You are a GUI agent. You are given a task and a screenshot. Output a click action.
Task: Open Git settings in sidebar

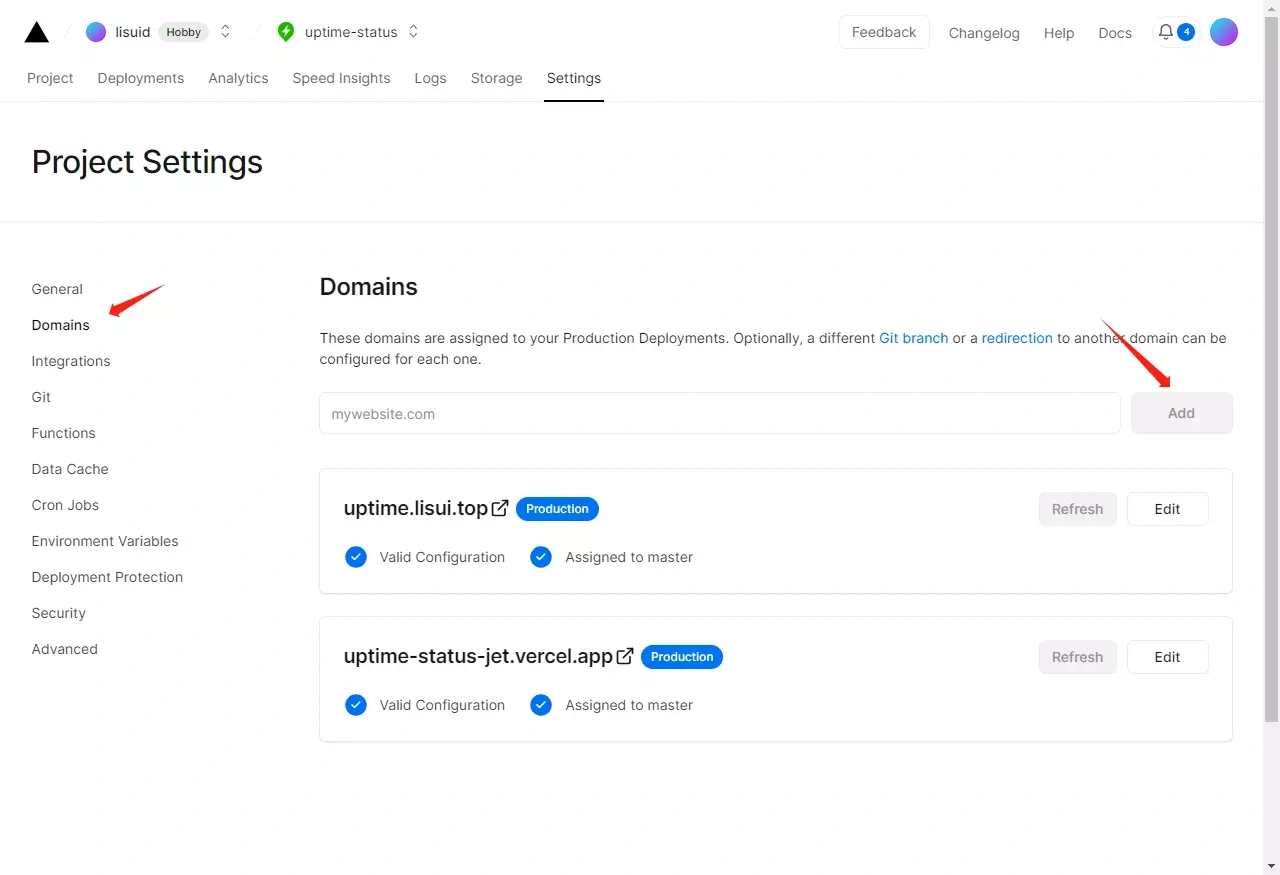pyautogui.click(x=41, y=397)
